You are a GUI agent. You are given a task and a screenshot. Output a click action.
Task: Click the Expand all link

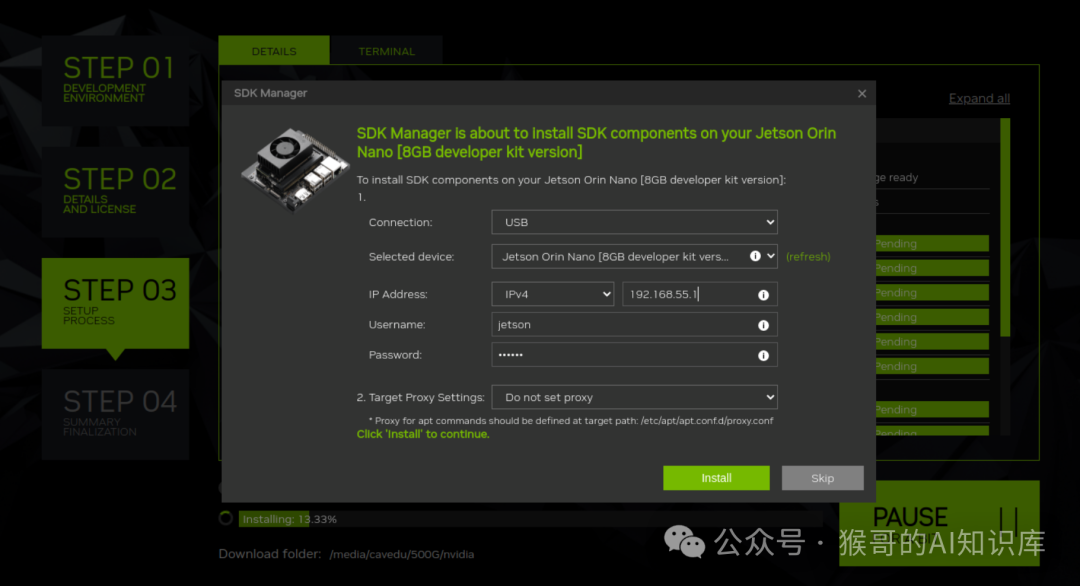pyautogui.click(x=979, y=98)
